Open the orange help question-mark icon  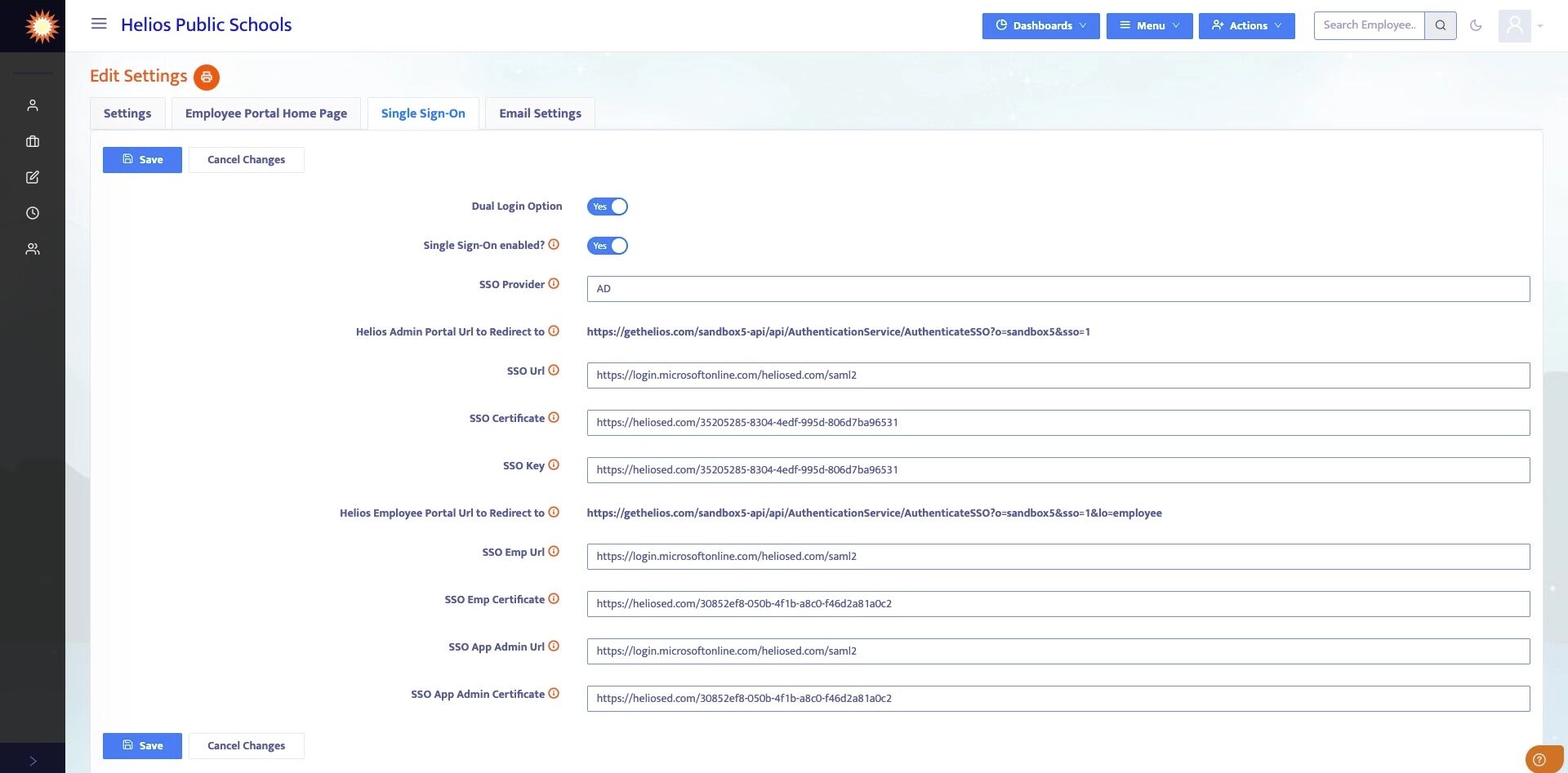tap(1539, 759)
